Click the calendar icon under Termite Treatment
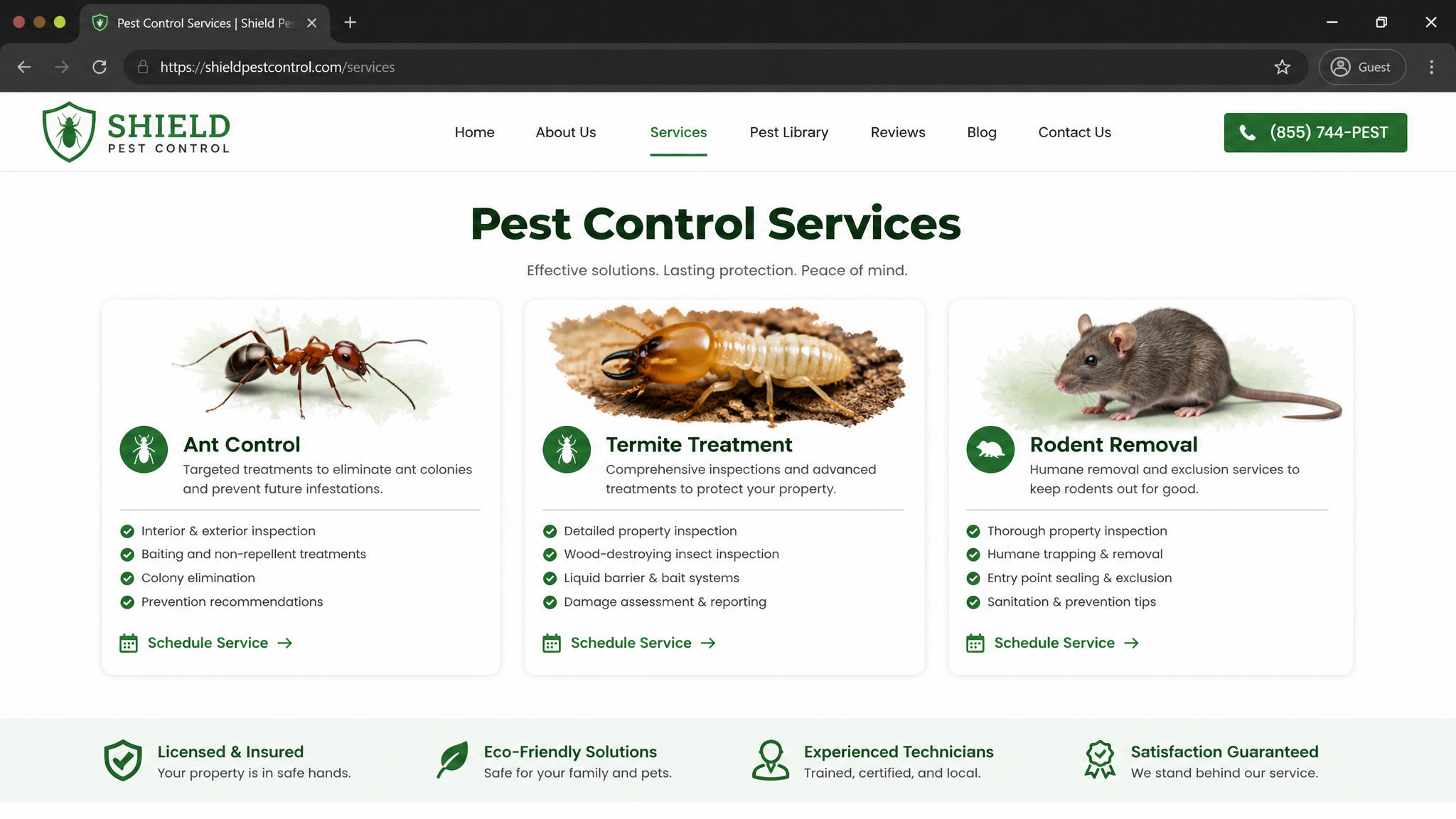This screenshot has height=819, width=1456. tap(552, 643)
